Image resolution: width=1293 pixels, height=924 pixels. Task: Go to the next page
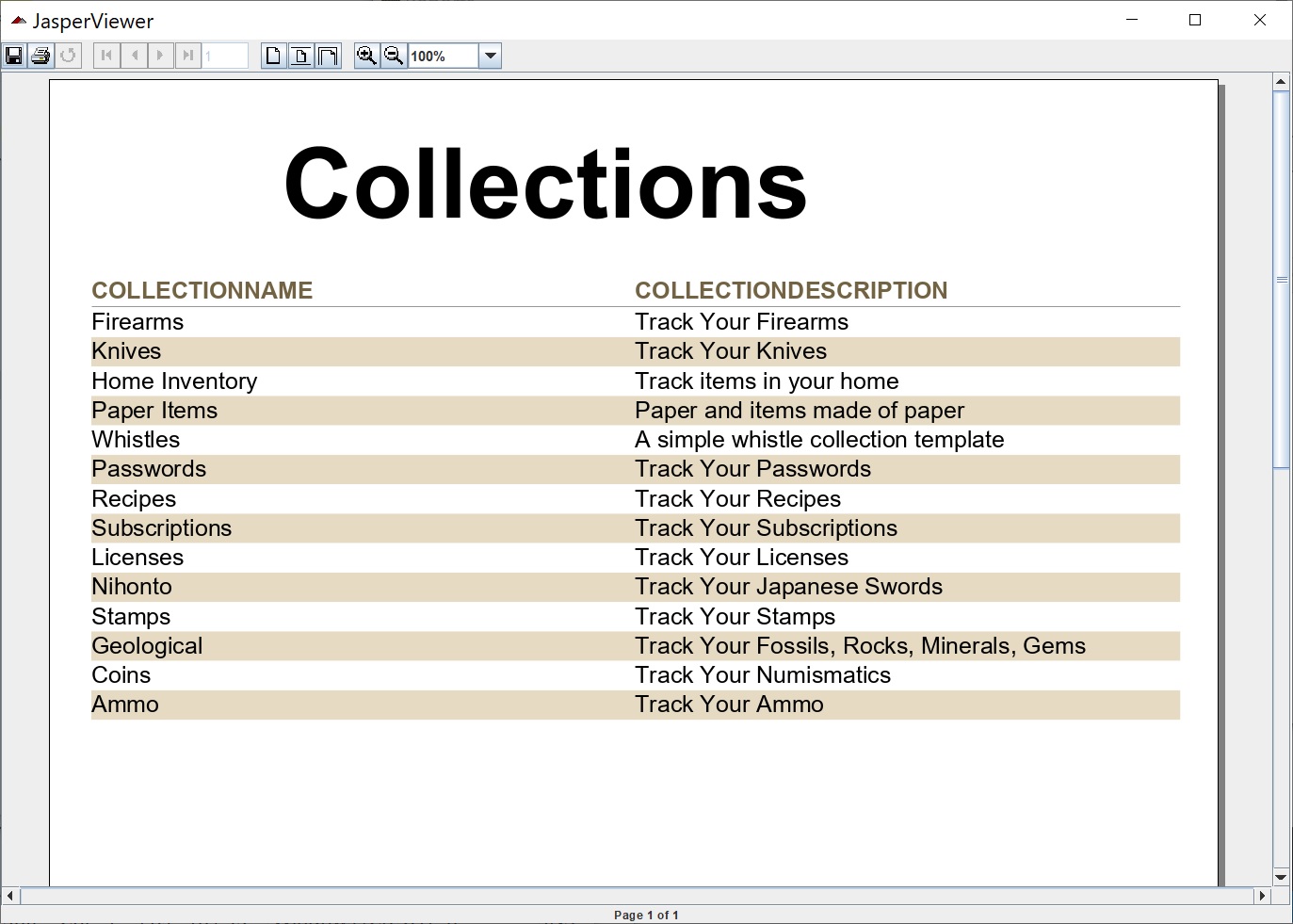point(160,56)
